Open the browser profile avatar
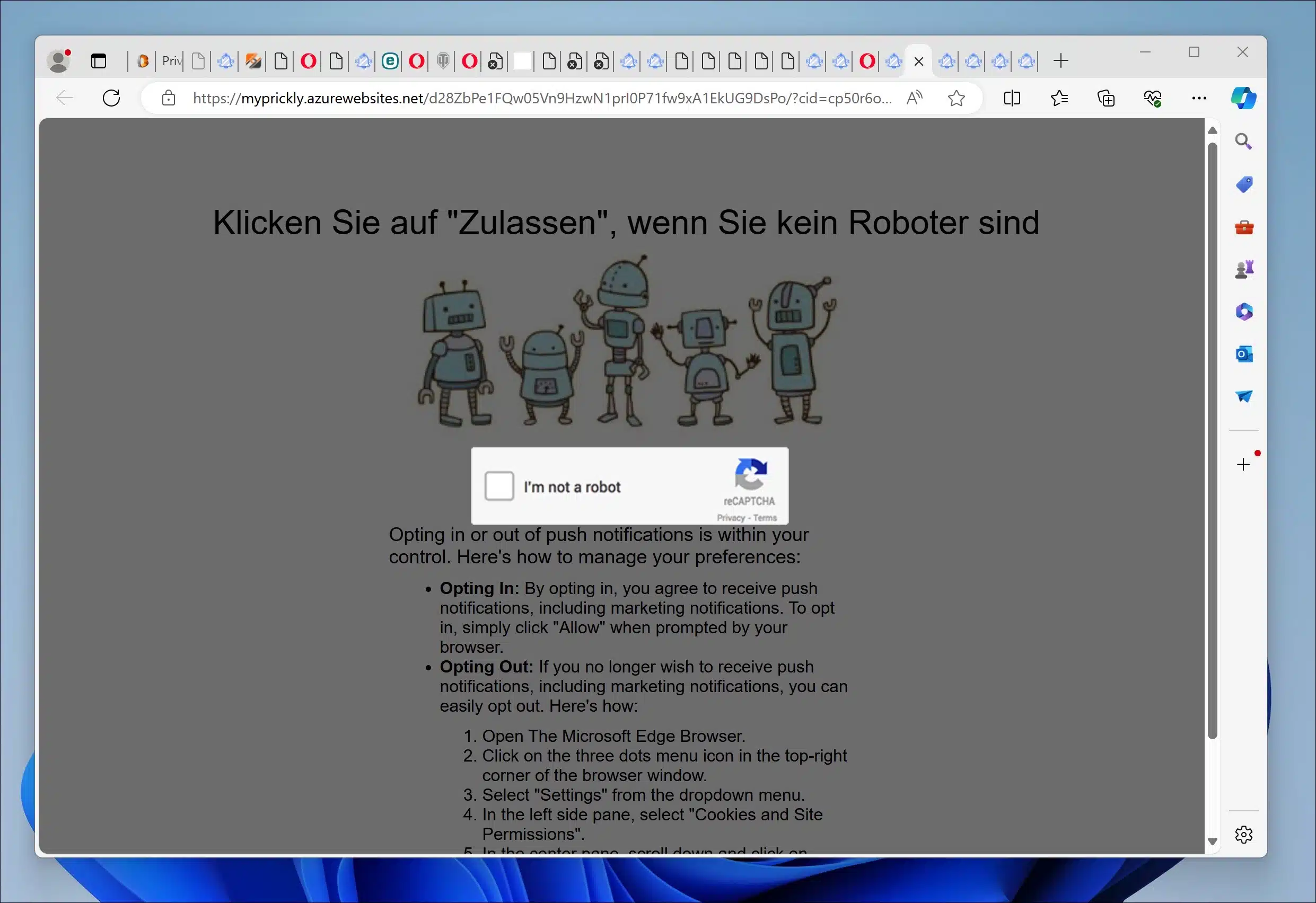This screenshot has width=1316, height=903. coord(59,61)
